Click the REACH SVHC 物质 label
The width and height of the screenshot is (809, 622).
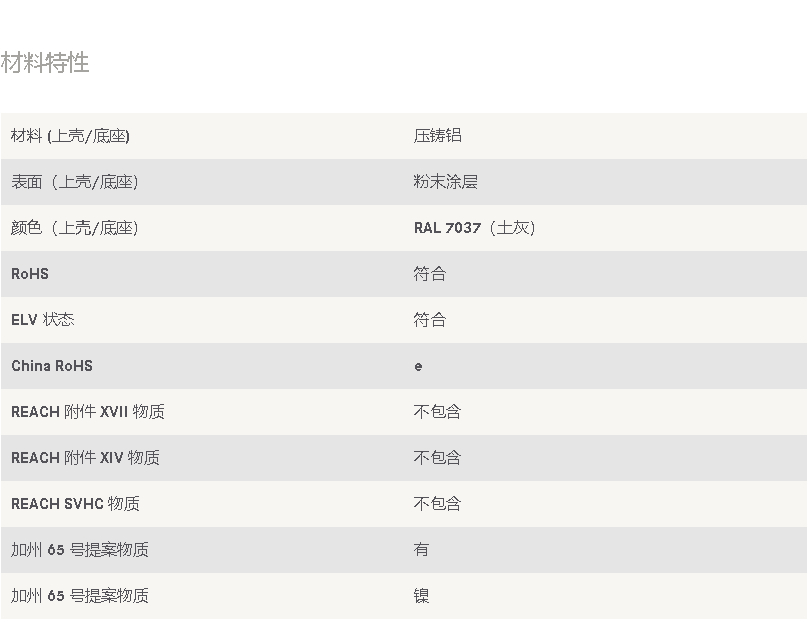click(75, 504)
